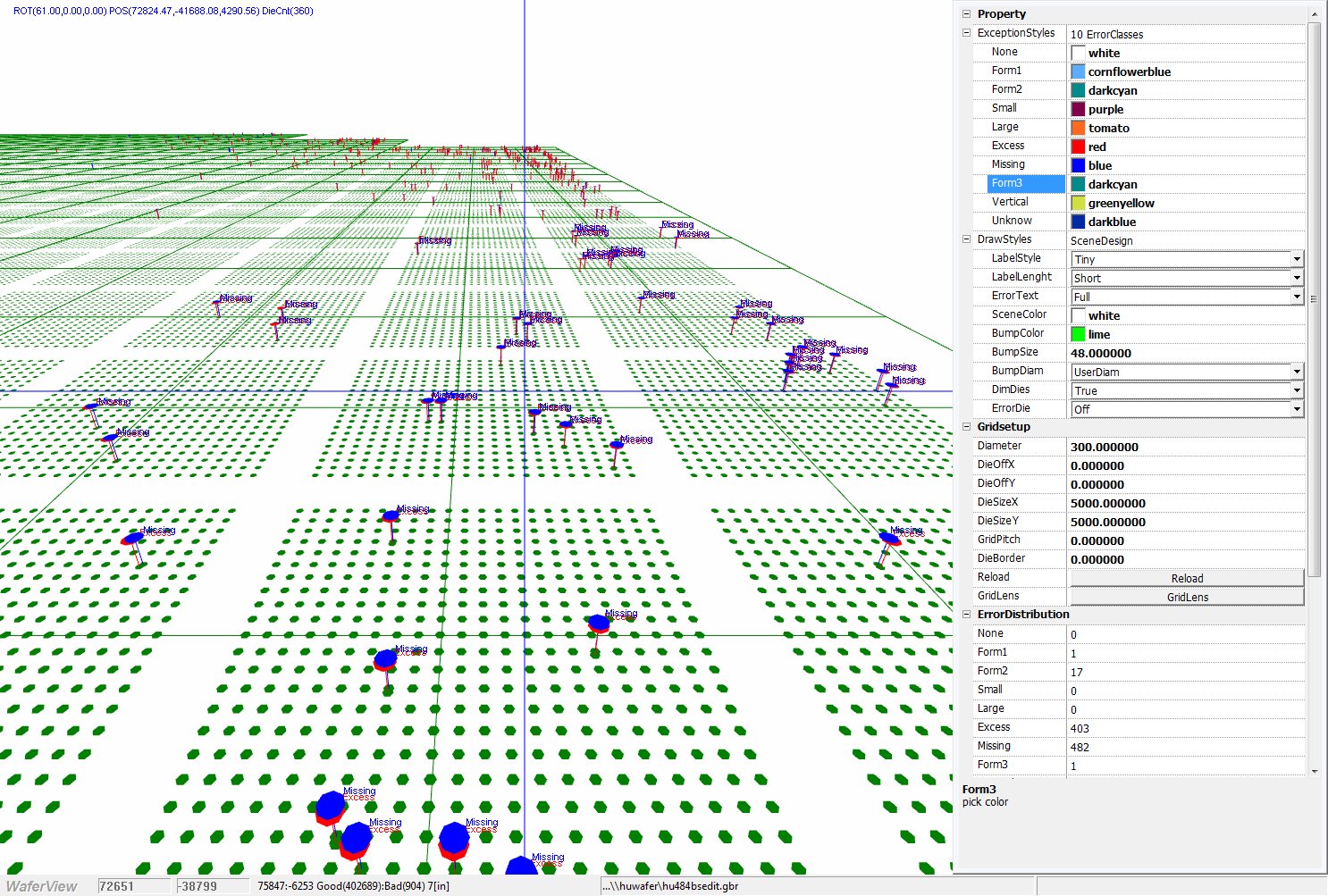Viewport: 1328px width, 896px height.
Task: Pick the Large tomato swatch
Action: click(1078, 128)
